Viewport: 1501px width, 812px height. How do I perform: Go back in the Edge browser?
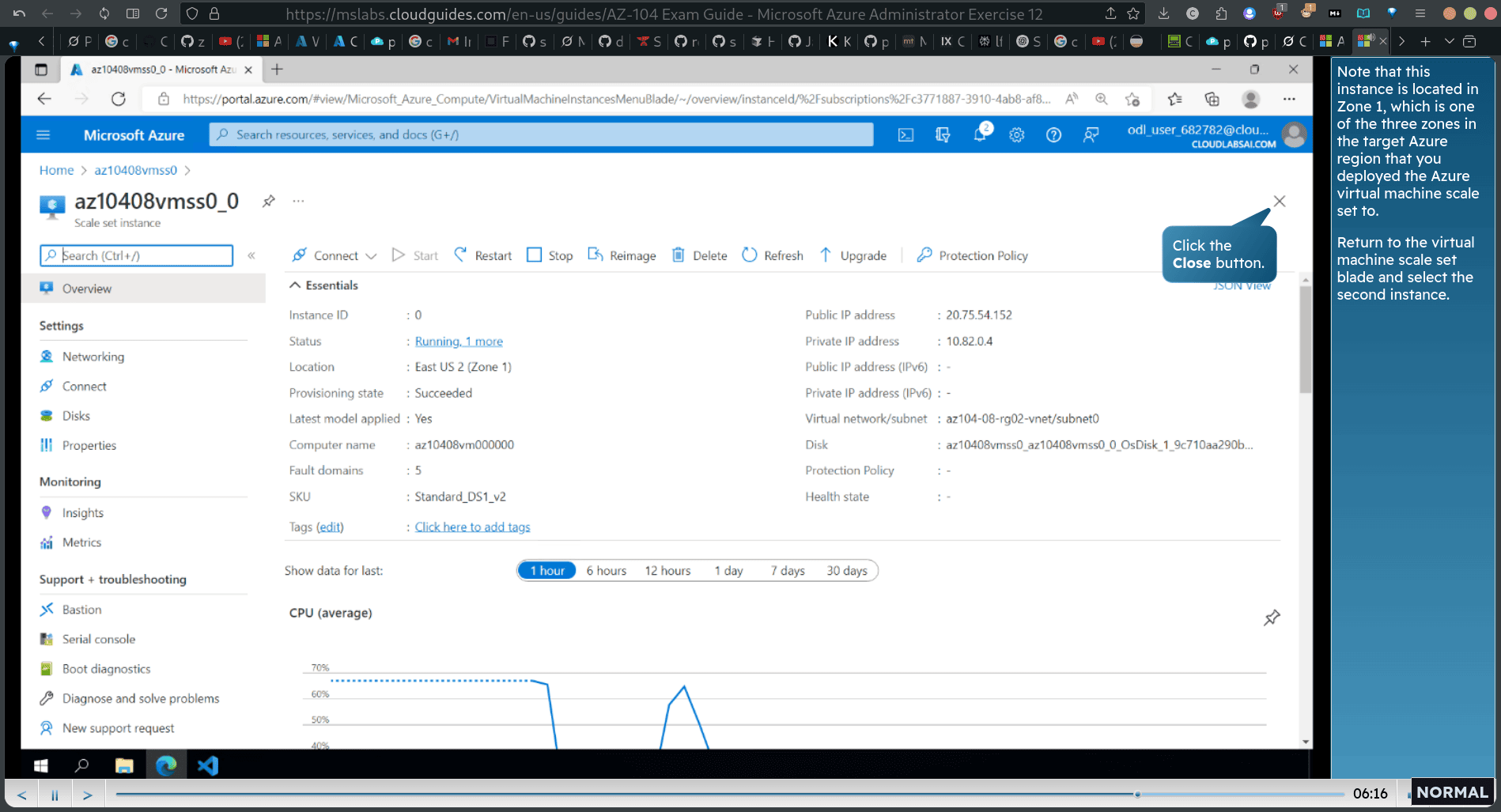point(44,99)
